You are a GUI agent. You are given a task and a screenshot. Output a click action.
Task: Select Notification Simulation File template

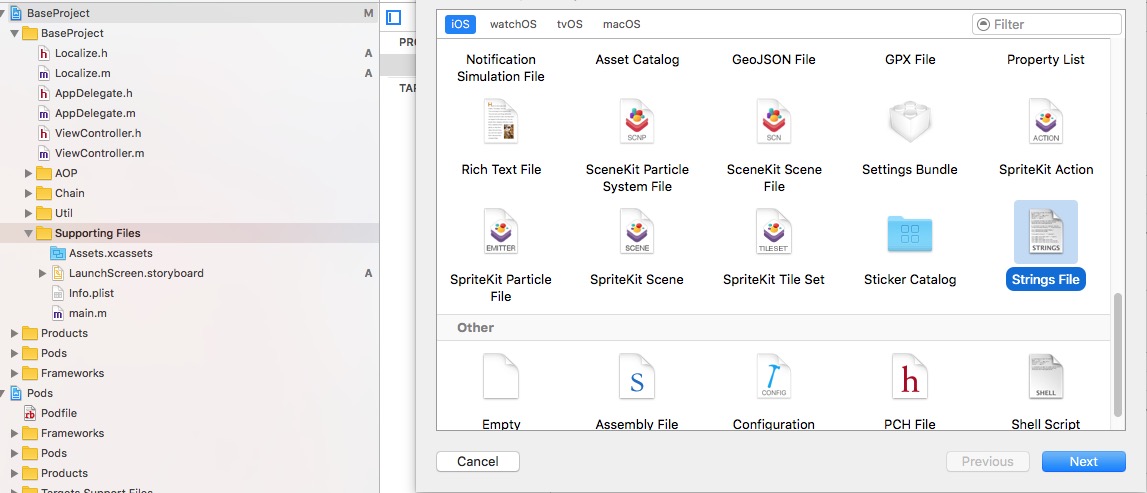pos(501,68)
